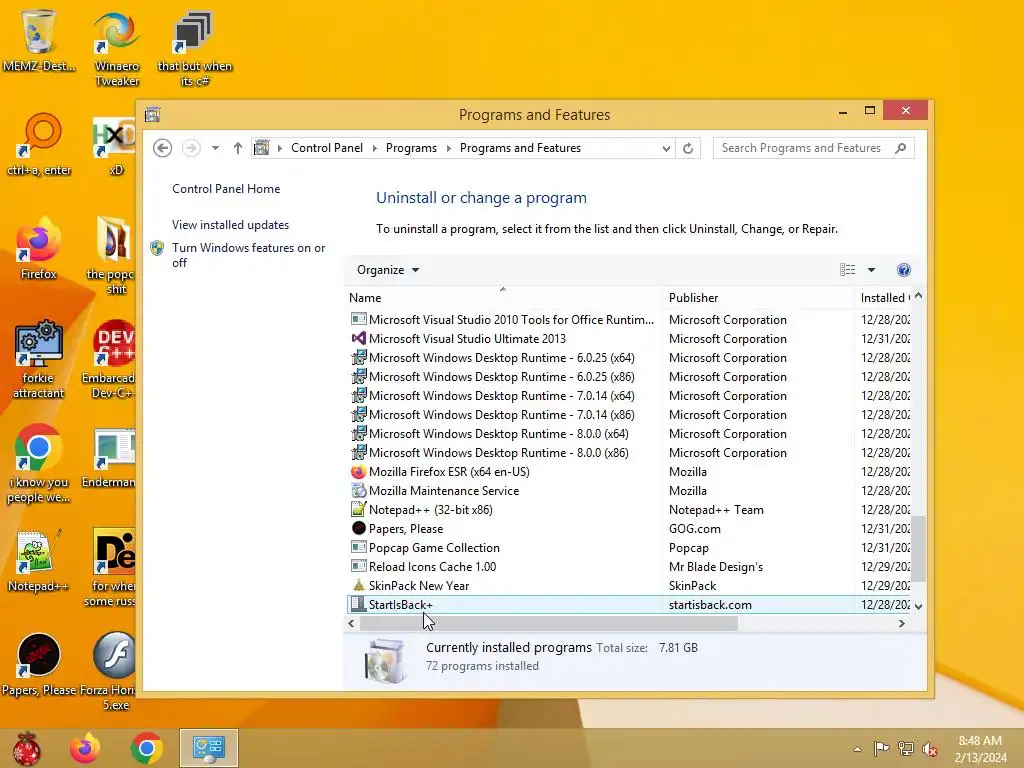Click the Start ornament button on taskbar
Image resolution: width=1024 pixels, height=768 pixels.
(26, 748)
